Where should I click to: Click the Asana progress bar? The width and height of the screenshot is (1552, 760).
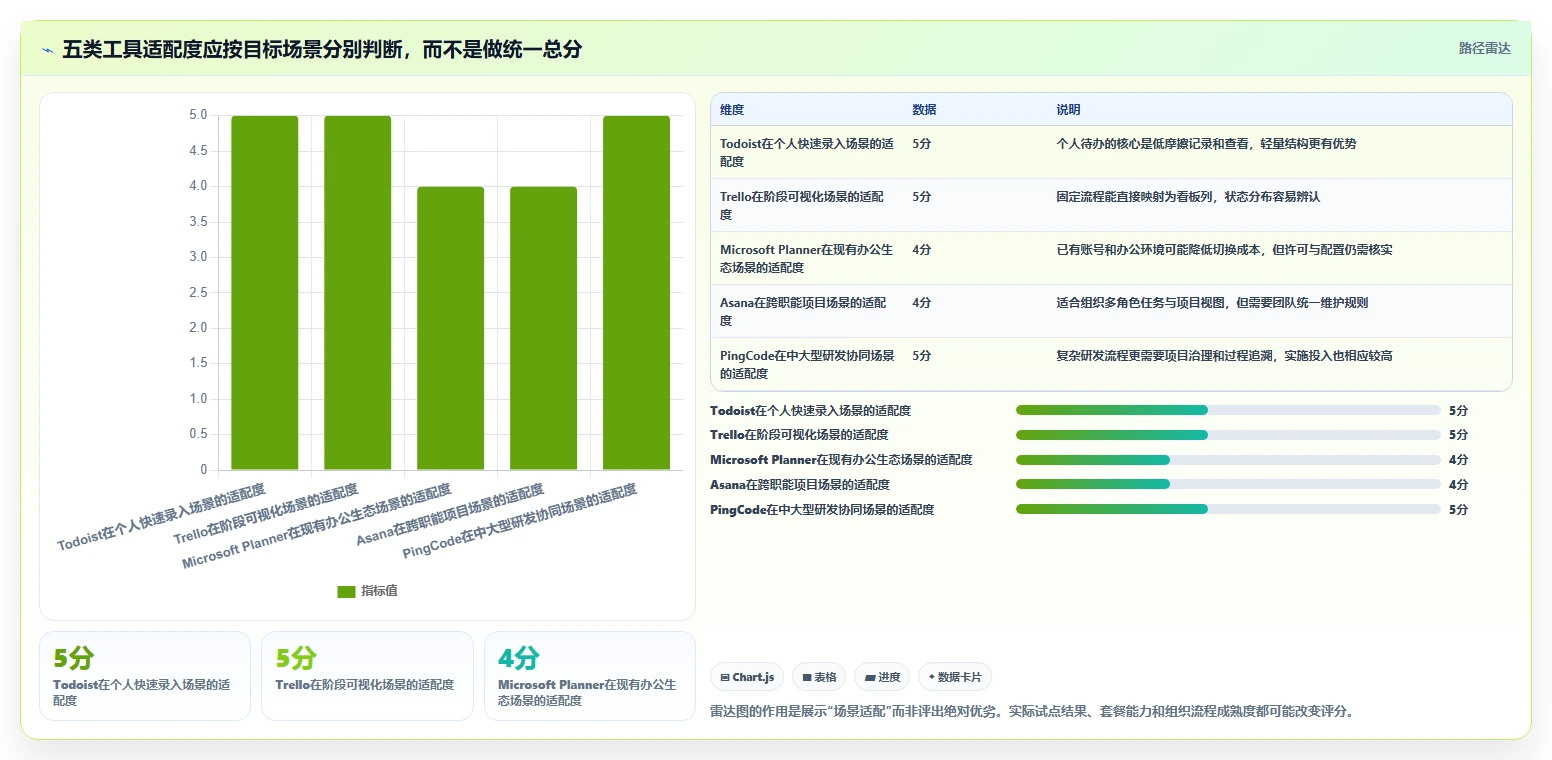pyautogui.click(x=1228, y=485)
